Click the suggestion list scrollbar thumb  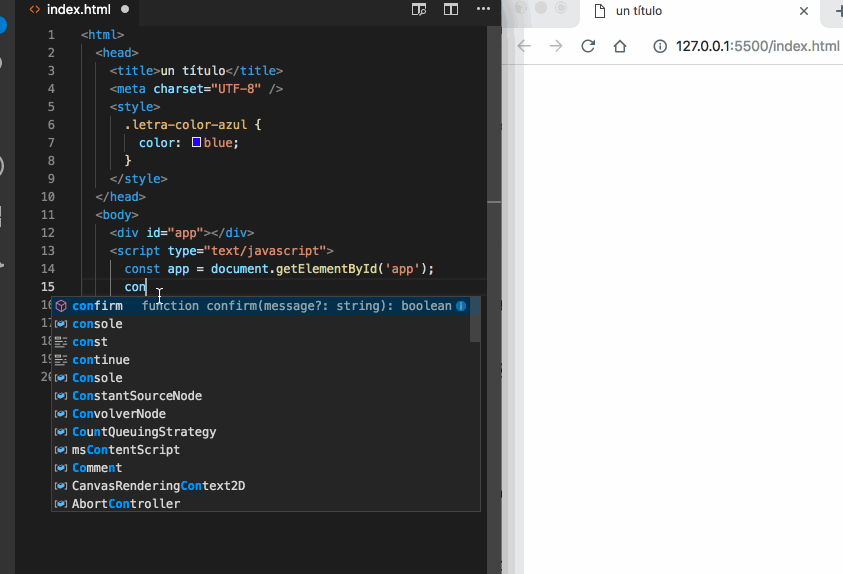[475, 319]
